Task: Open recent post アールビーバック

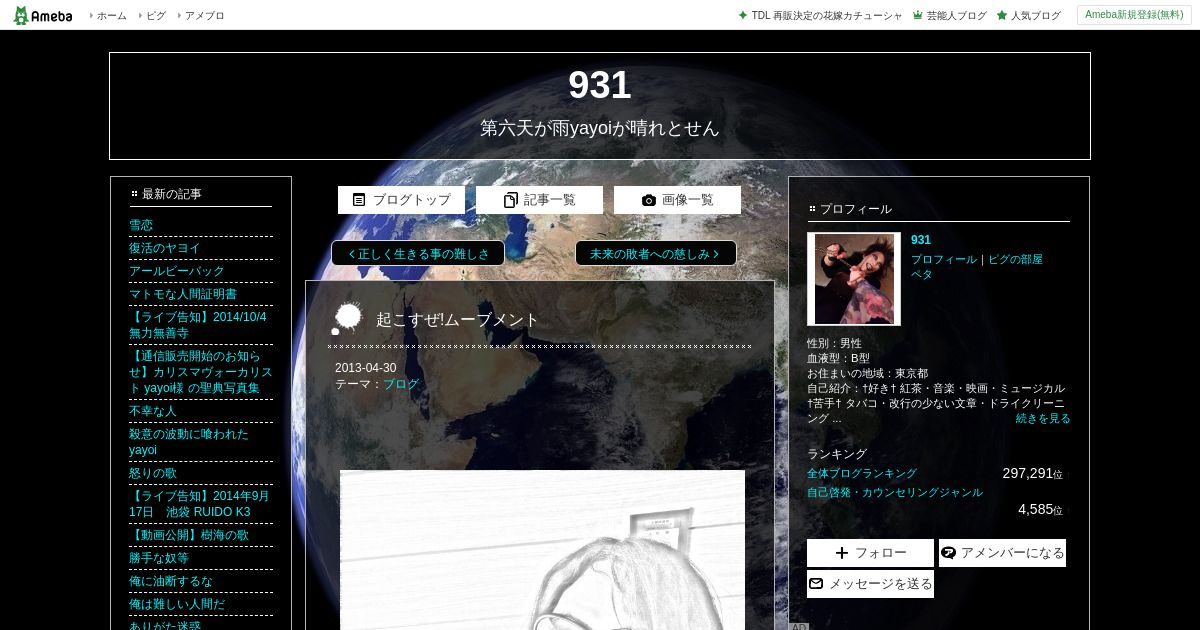Action: (x=177, y=271)
